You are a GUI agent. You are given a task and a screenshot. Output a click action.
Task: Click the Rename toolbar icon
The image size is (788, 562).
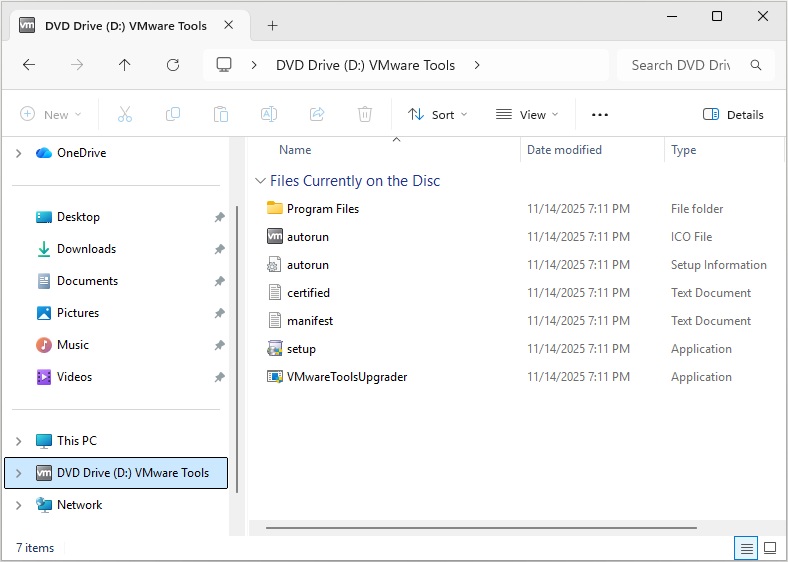pyautogui.click(x=269, y=115)
